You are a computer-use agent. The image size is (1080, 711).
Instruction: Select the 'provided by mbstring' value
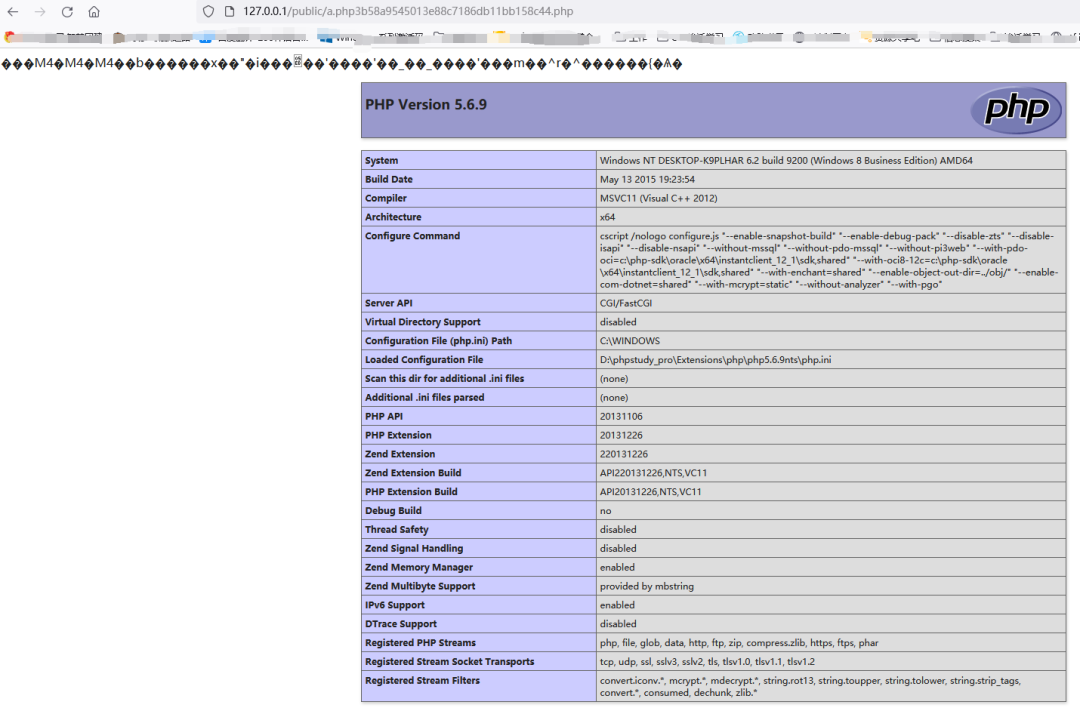coord(646,586)
